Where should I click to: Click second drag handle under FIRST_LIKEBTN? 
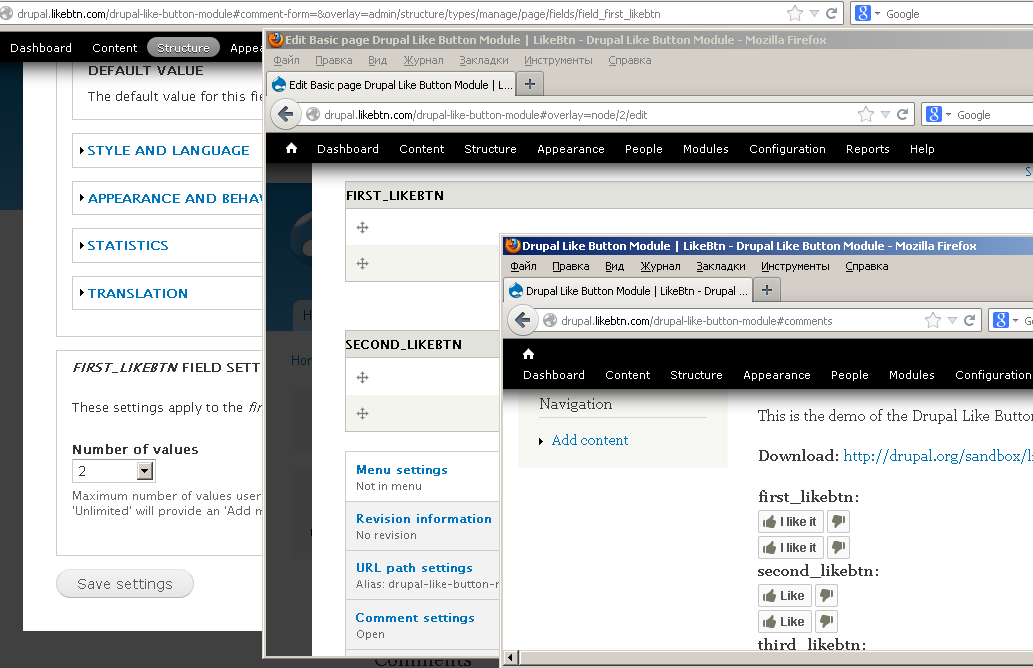coord(362,264)
